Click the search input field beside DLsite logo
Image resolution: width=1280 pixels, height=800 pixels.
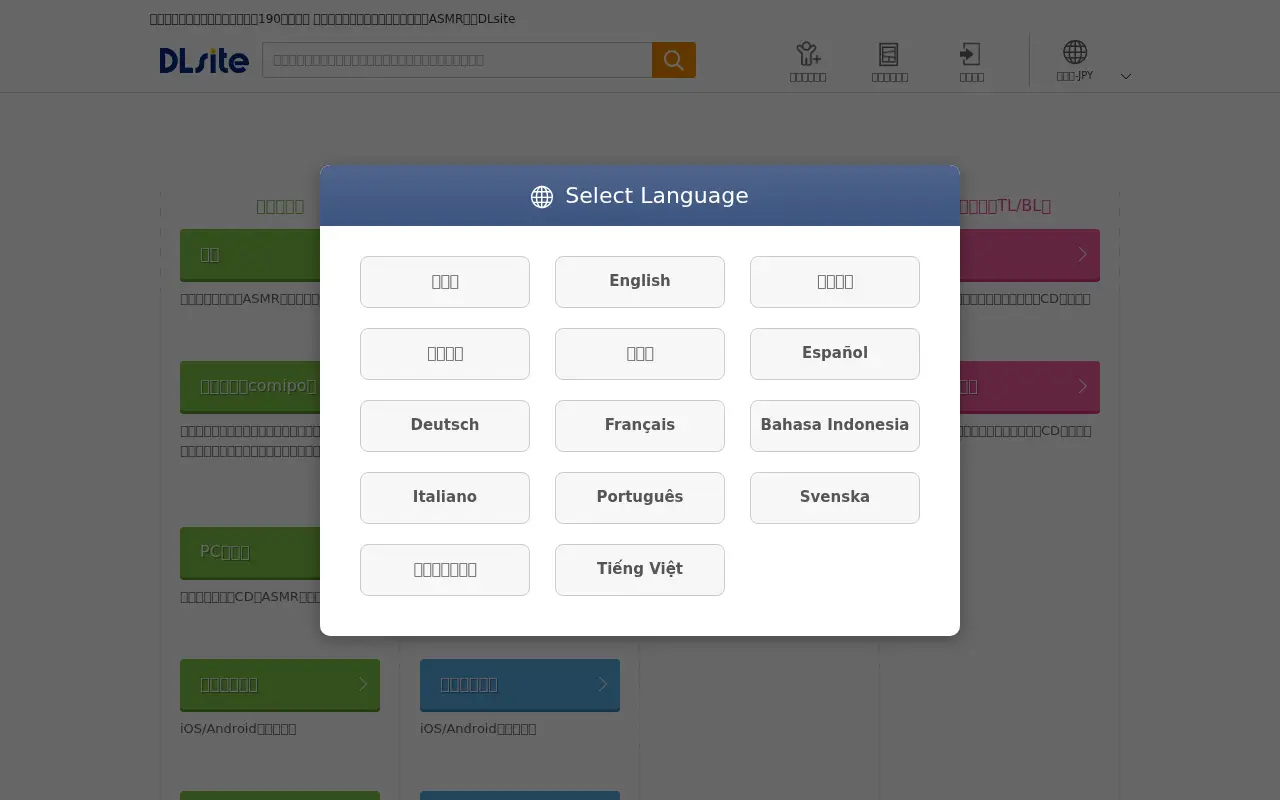pyautogui.click(x=457, y=60)
